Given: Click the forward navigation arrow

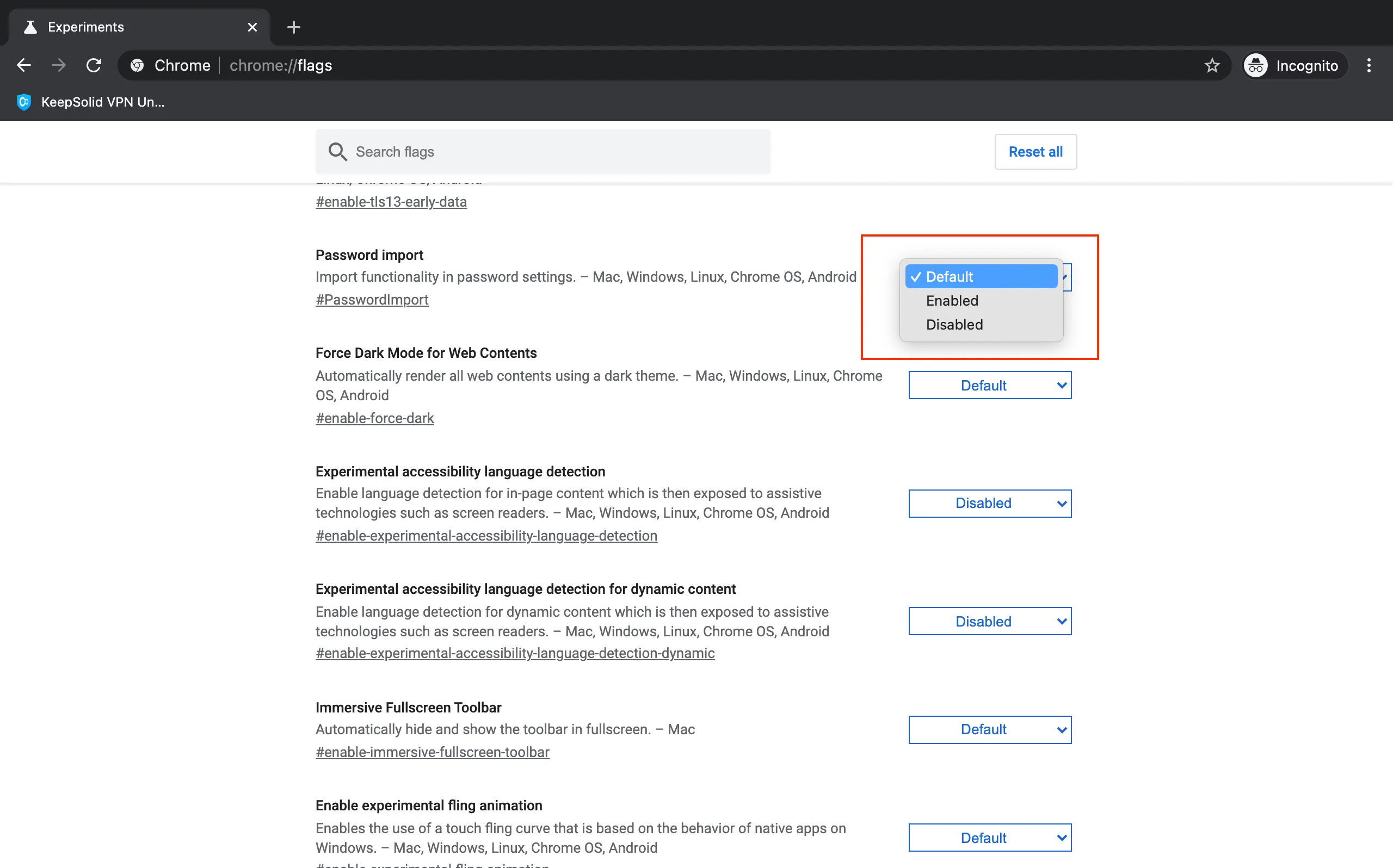Looking at the screenshot, I should (59, 65).
